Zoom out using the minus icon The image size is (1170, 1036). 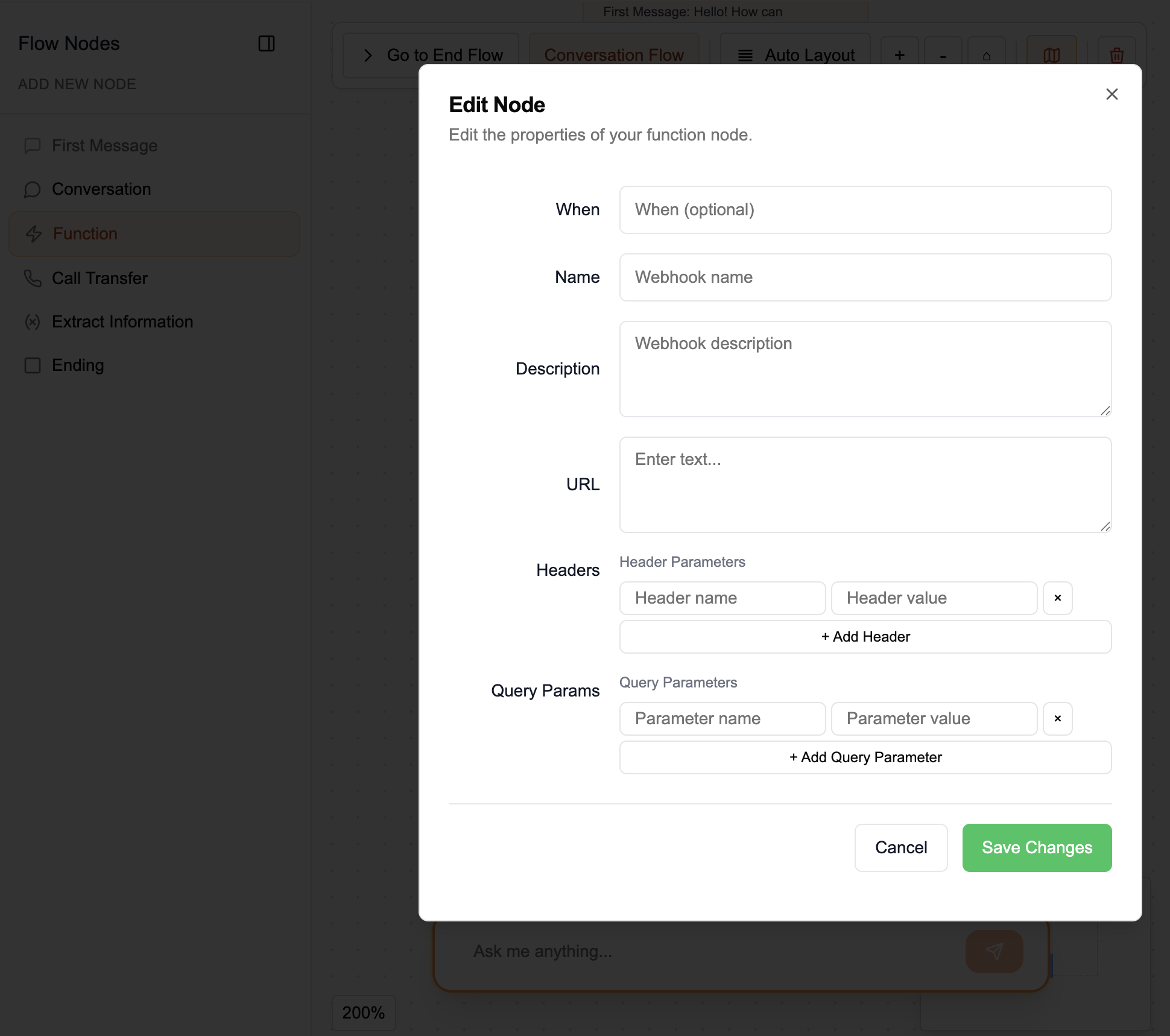pos(943,55)
